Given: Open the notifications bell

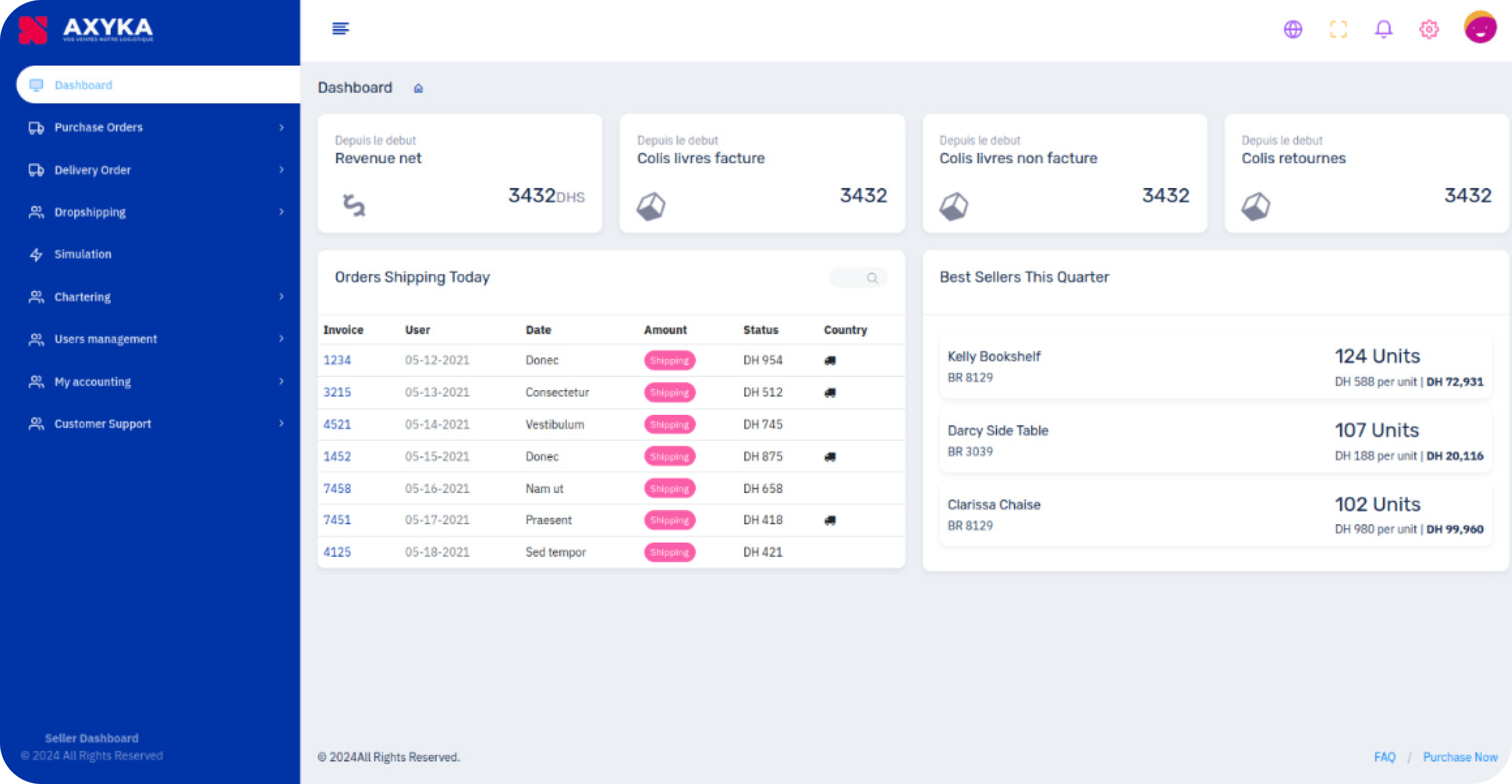Looking at the screenshot, I should pyautogui.click(x=1383, y=29).
